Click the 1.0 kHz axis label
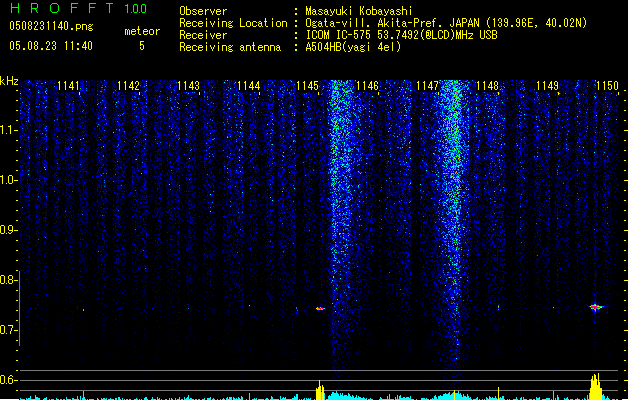629x400 pixels. tap(8, 180)
